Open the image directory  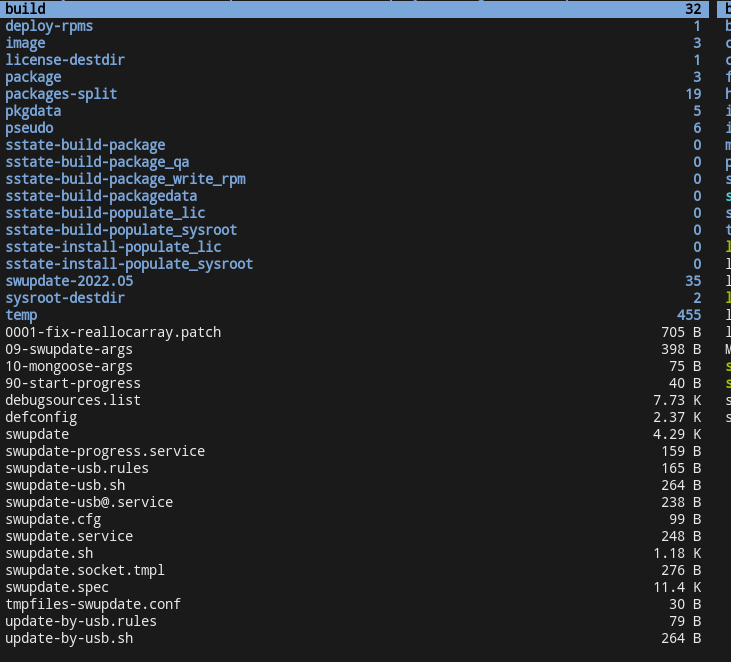[25, 43]
